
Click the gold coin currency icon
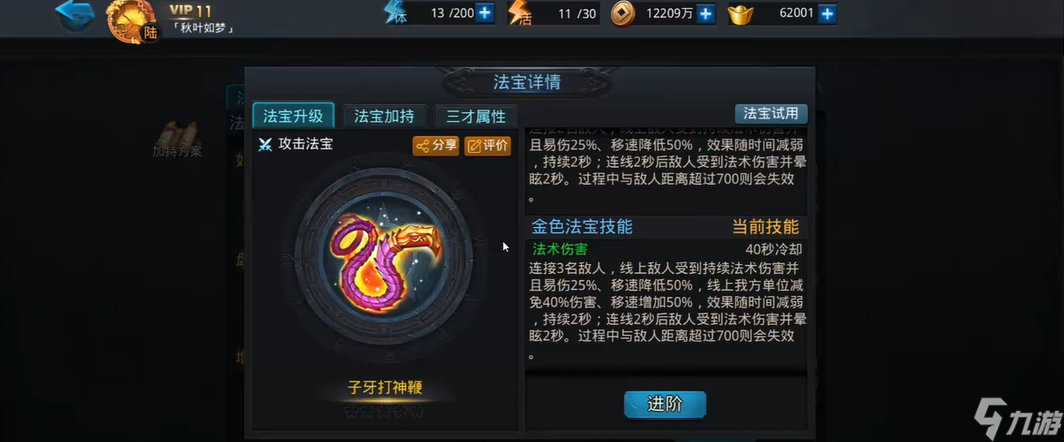622,14
